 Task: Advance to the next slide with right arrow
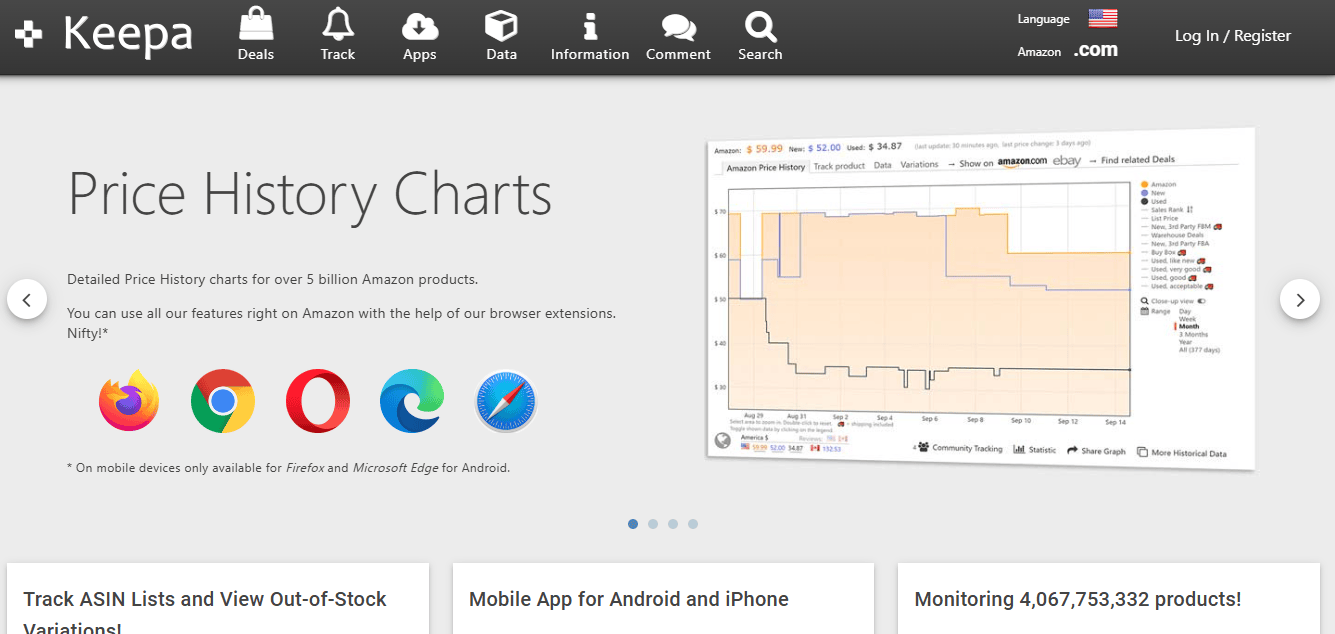click(1300, 299)
